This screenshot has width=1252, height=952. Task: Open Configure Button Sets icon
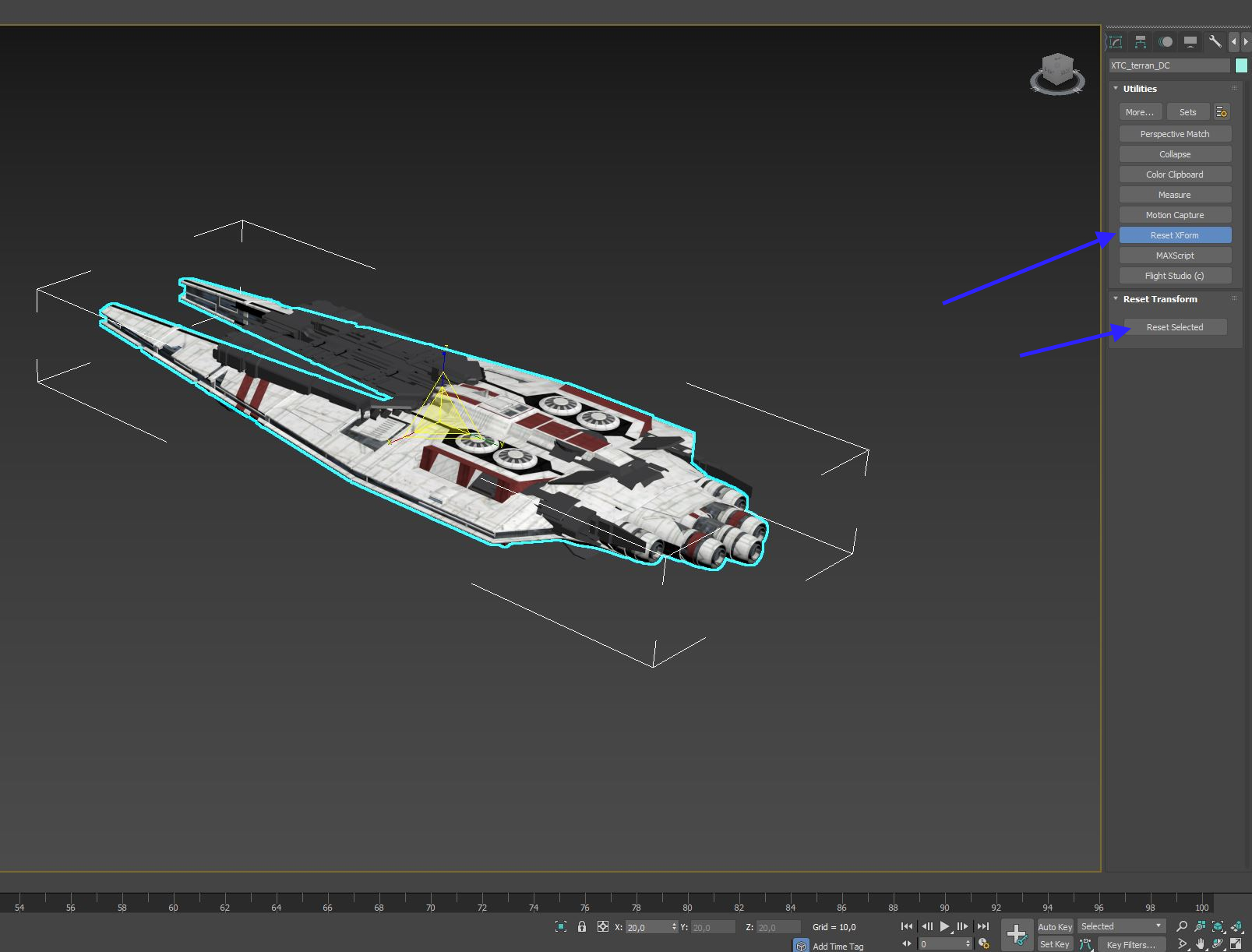coord(1222,112)
